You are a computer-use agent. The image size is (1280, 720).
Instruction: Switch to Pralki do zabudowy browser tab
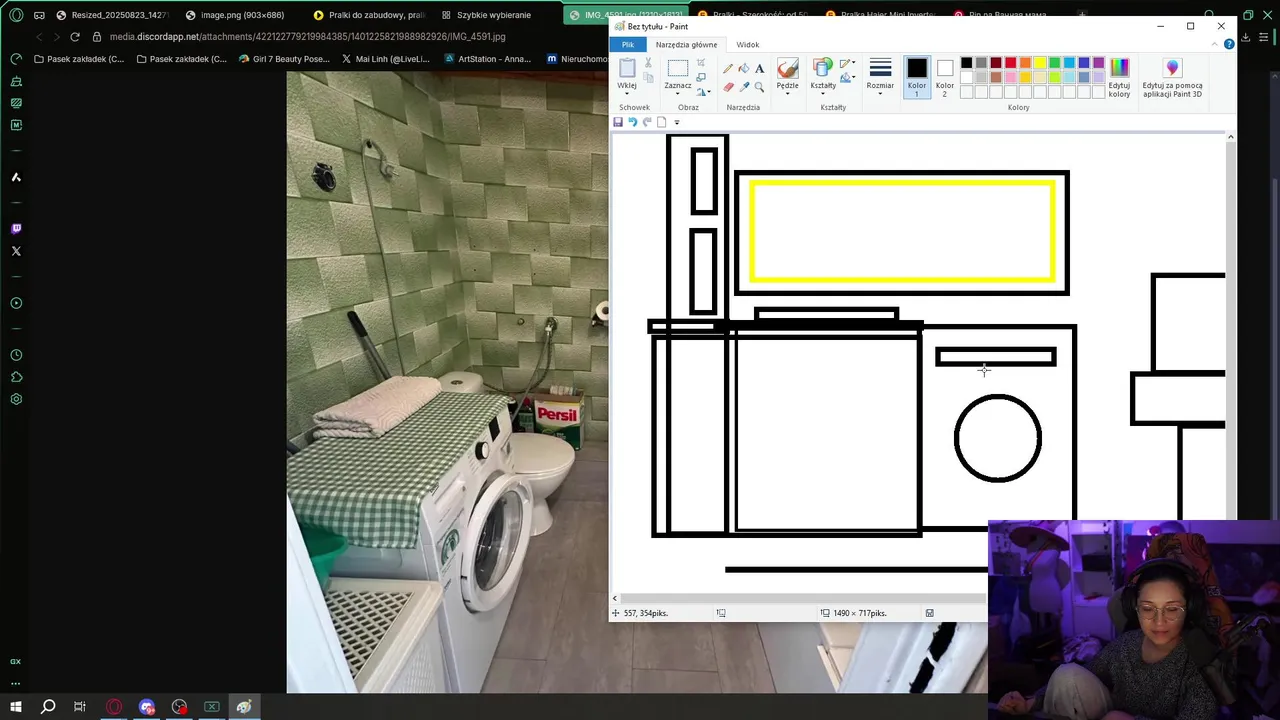[368, 15]
